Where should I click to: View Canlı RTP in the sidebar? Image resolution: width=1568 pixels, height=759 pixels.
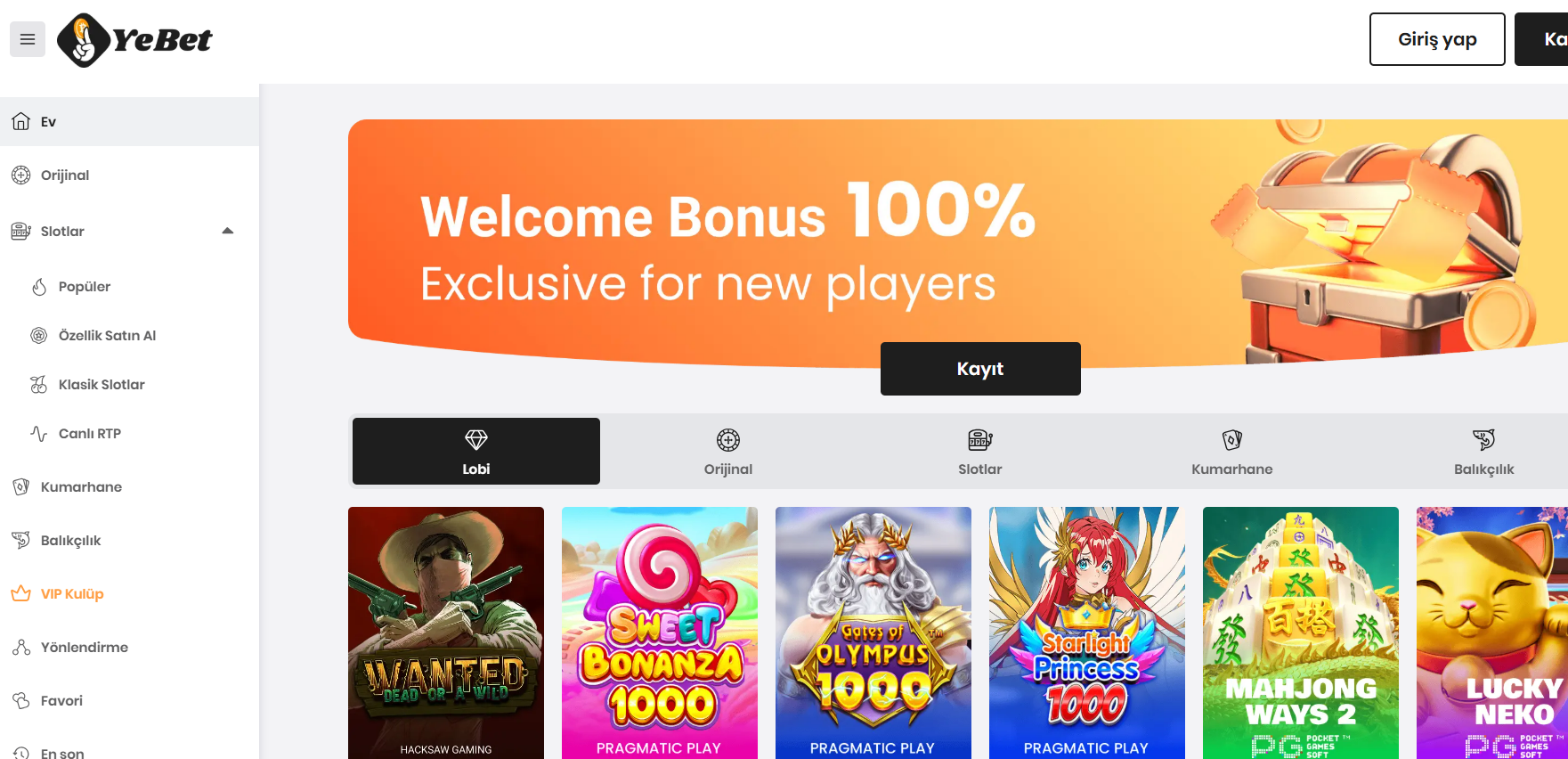(x=89, y=434)
